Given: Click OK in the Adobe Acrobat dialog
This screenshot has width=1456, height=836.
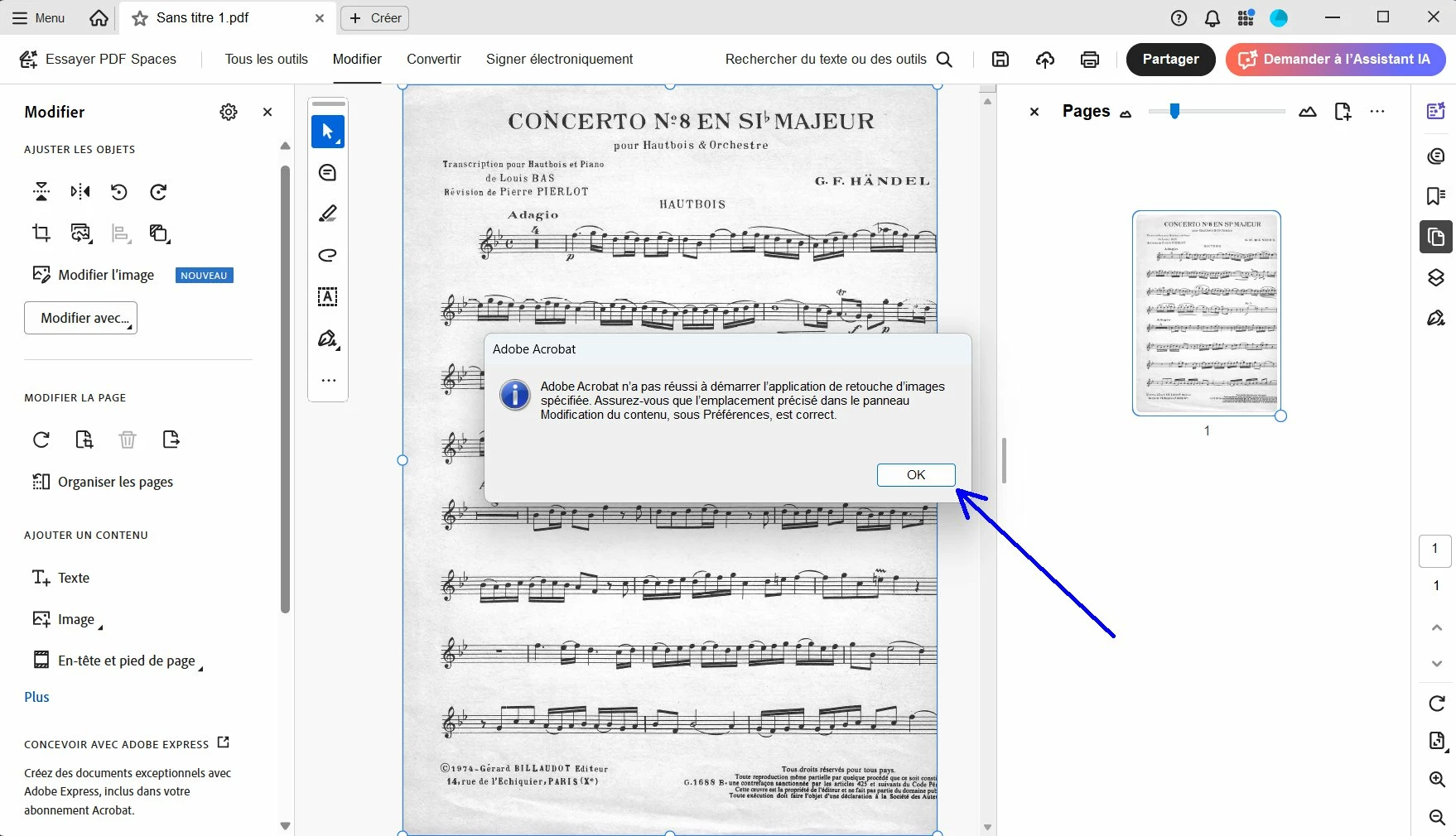Looking at the screenshot, I should click(916, 475).
